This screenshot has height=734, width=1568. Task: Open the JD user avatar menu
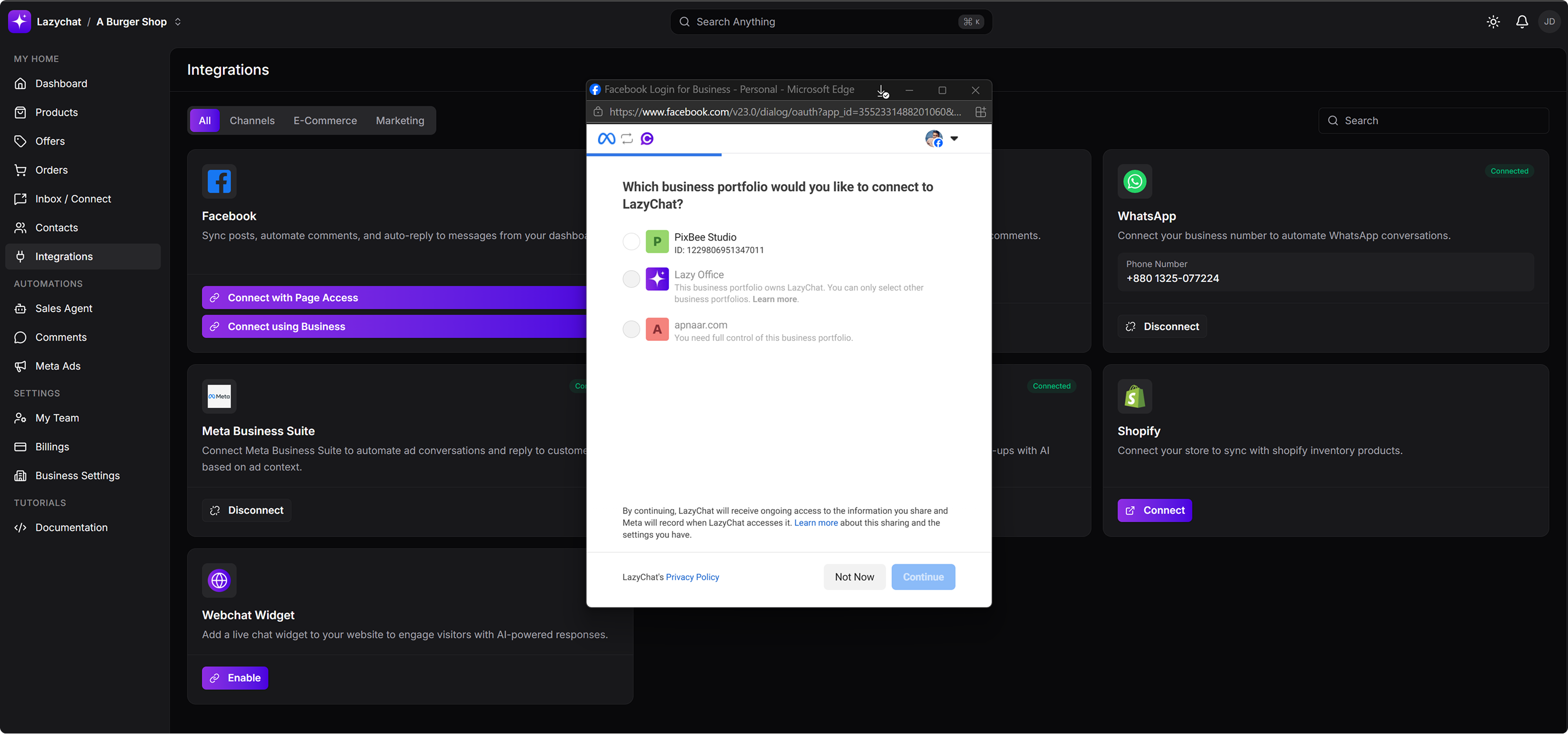pos(1549,22)
